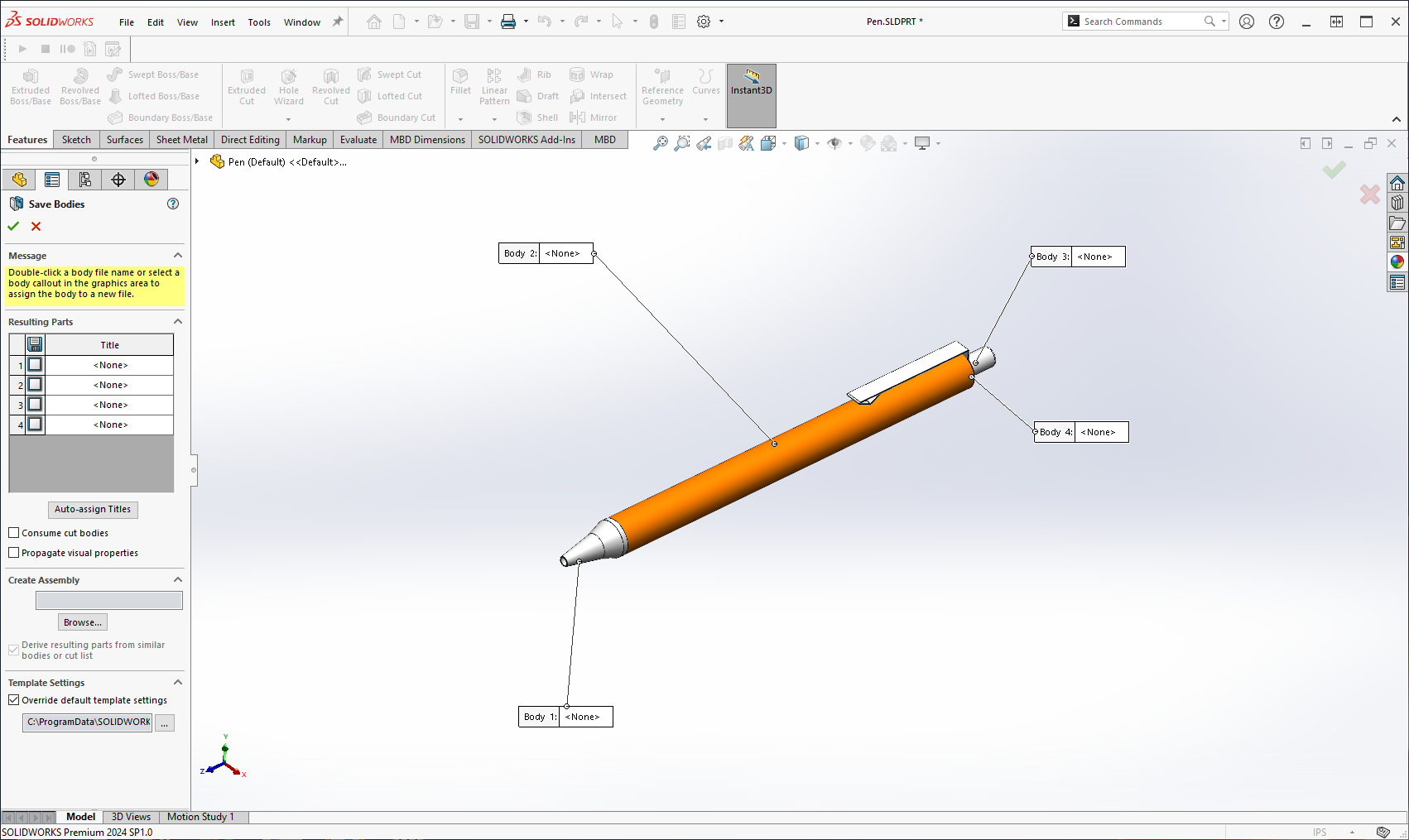Switch to the Sheet Metal tab
The height and width of the screenshot is (840, 1409).
tap(182, 140)
